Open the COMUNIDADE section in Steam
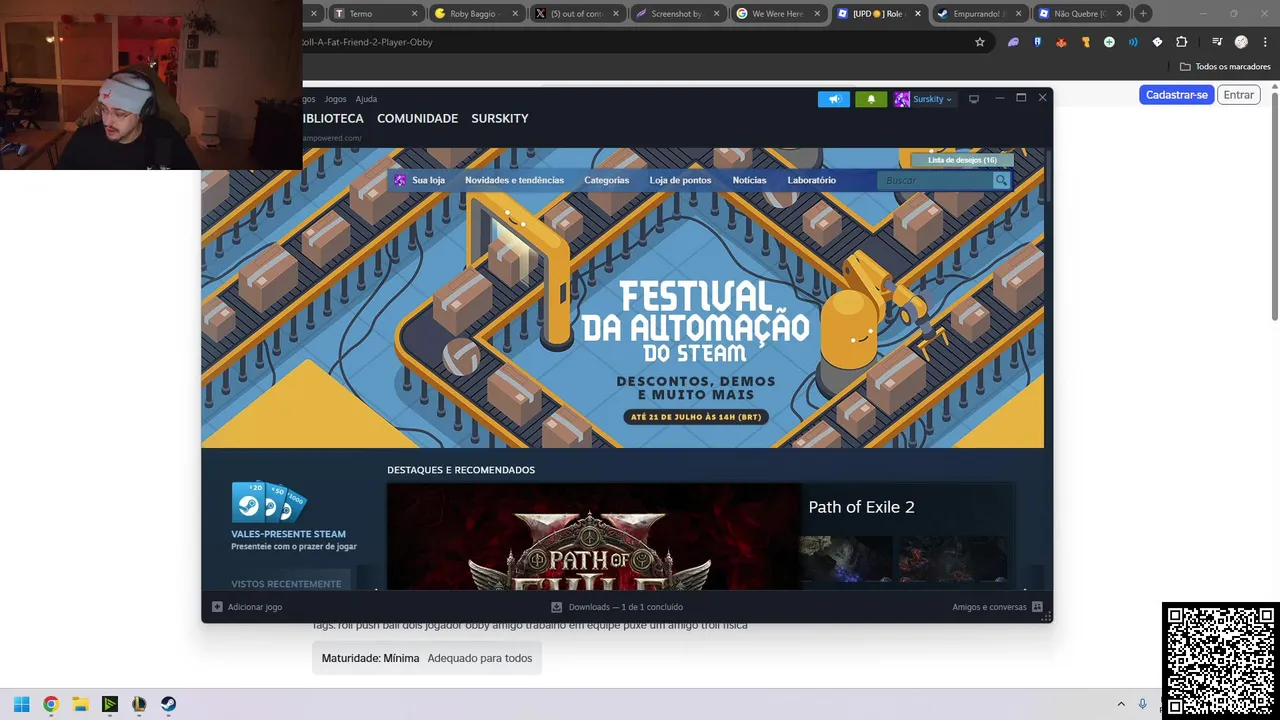The height and width of the screenshot is (720, 1280). pyautogui.click(x=417, y=118)
